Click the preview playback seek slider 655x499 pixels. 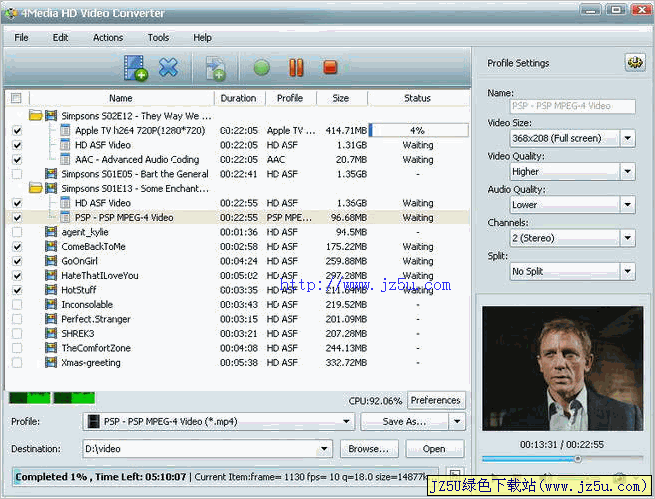(562, 459)
